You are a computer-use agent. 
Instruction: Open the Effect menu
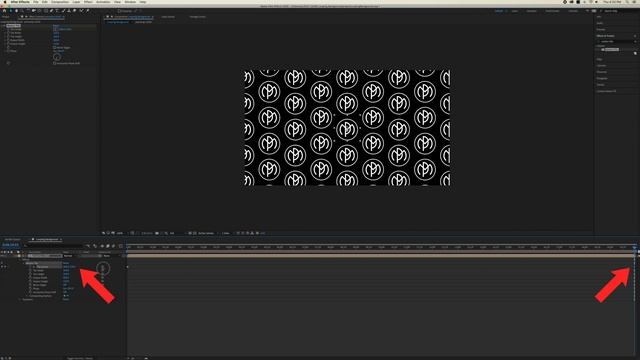tap(88, 2)
